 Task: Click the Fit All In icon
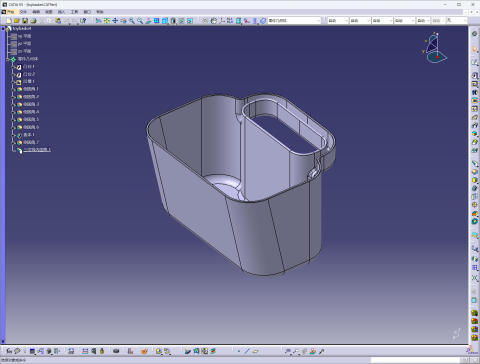point(107,21)
